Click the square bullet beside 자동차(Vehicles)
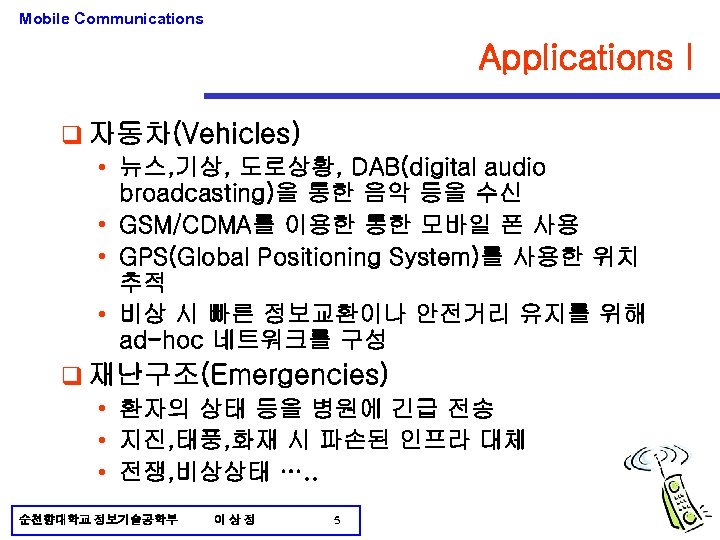The image size is (720, 540). tap(72, 135)
